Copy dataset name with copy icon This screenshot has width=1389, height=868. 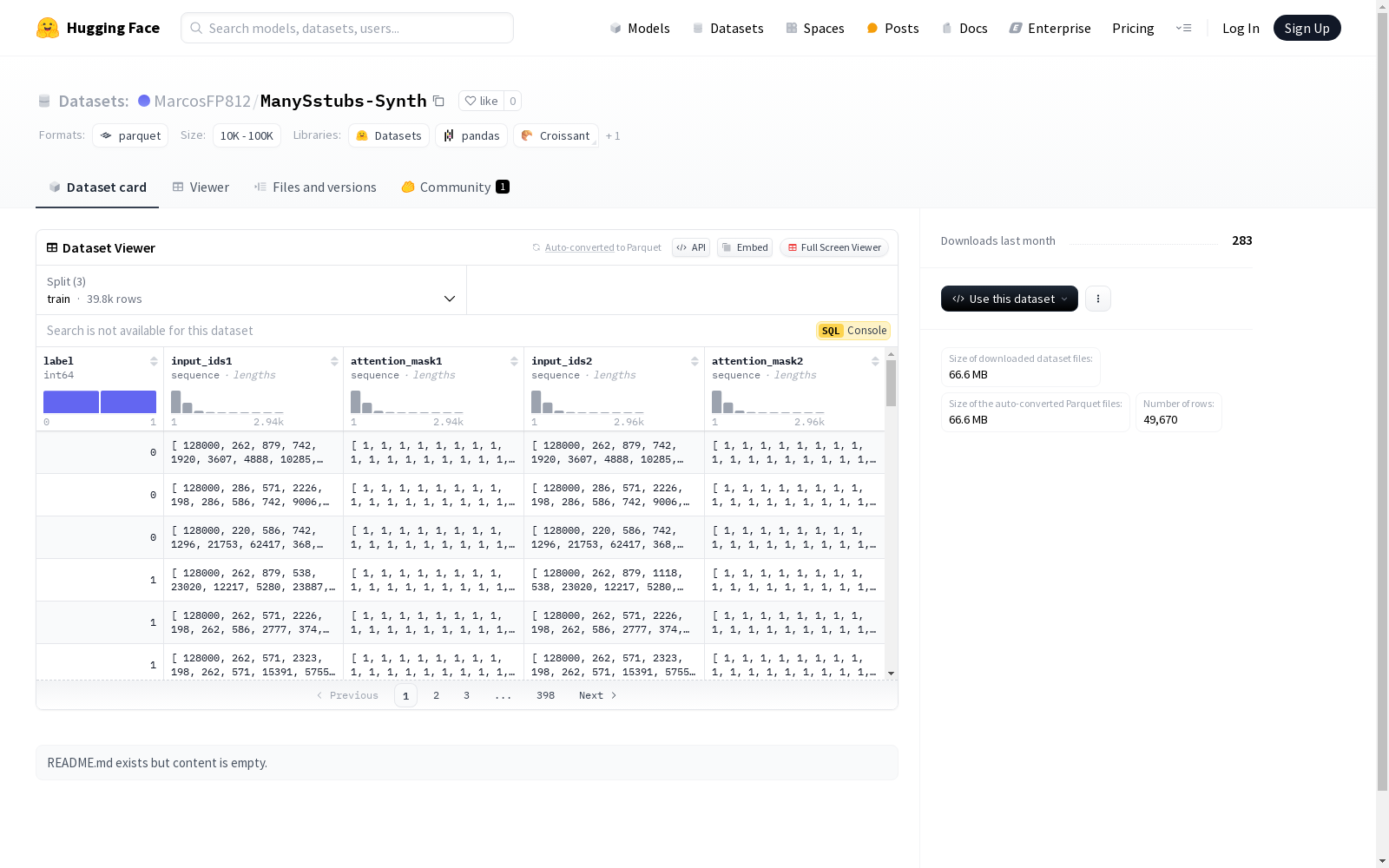(x=439, y=102)
